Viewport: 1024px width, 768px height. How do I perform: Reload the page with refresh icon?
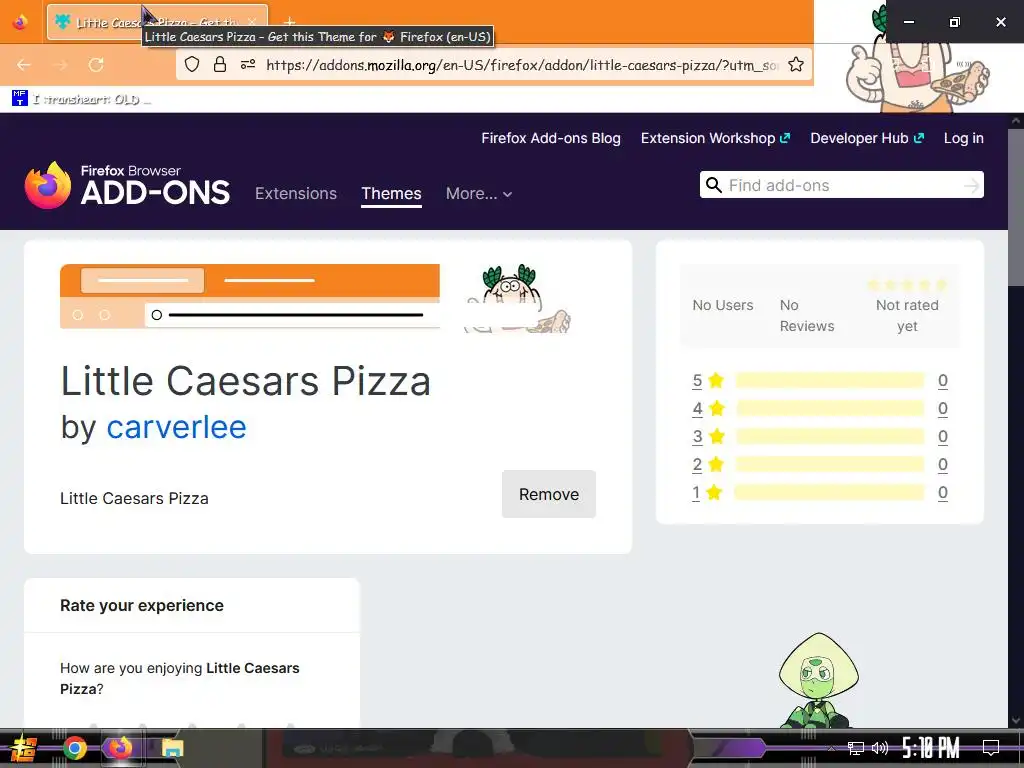point(96,65)
